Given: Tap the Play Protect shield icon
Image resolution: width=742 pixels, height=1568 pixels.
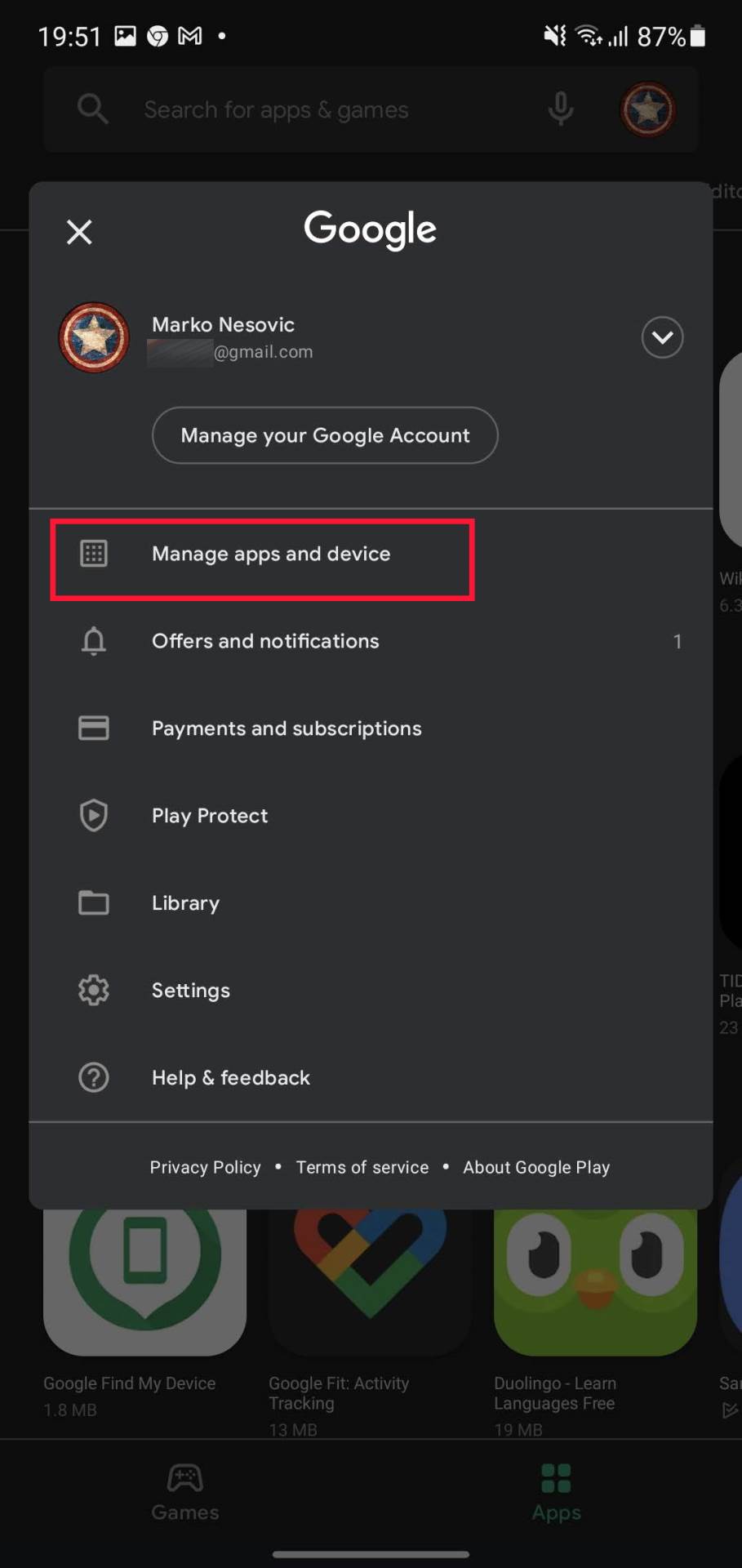Looking at the screenshot, I should 94,815.
